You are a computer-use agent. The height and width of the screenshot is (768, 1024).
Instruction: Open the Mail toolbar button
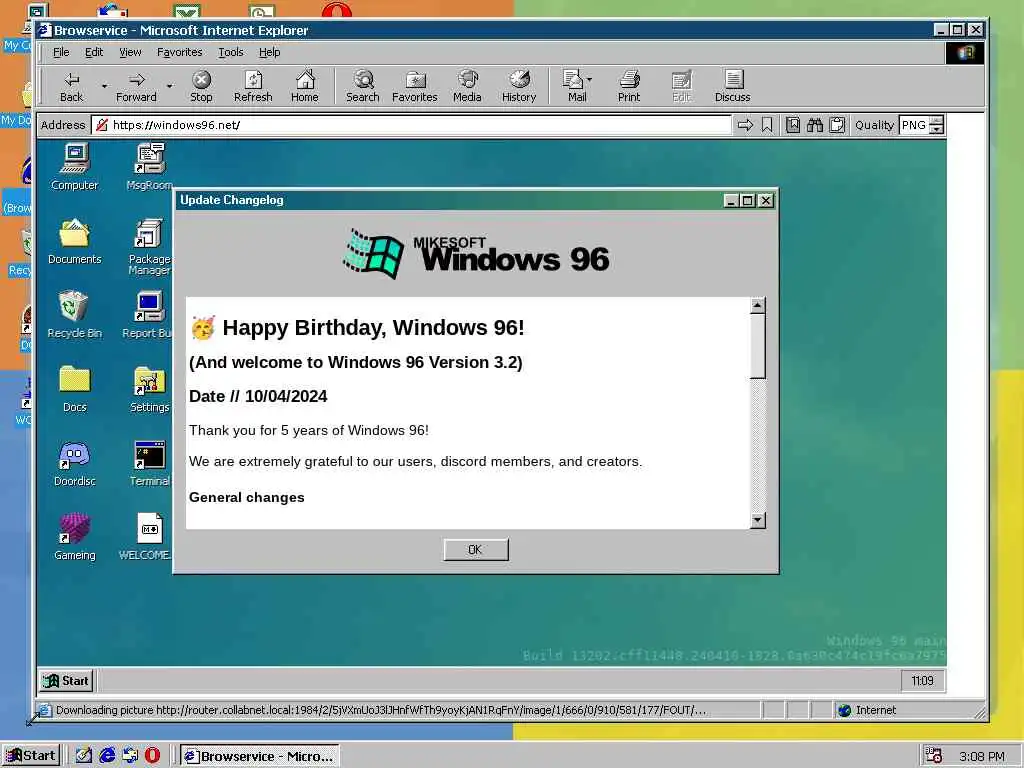[577, 86]
